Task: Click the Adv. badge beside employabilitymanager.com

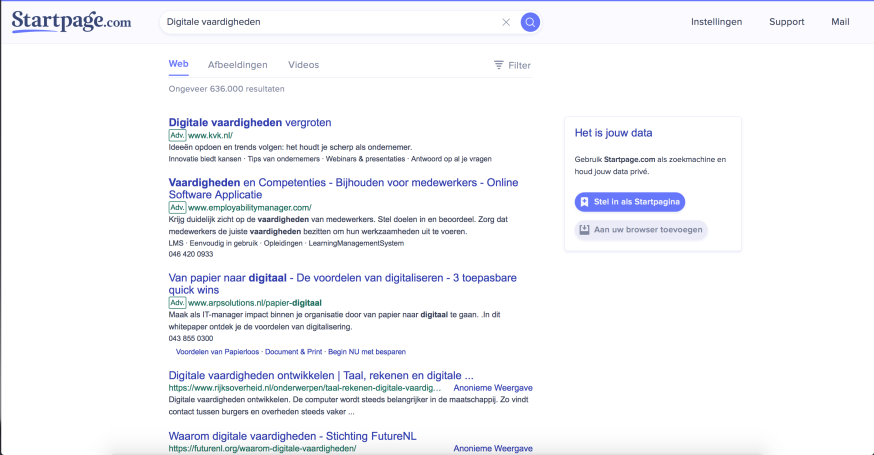Action: point(177,207)
